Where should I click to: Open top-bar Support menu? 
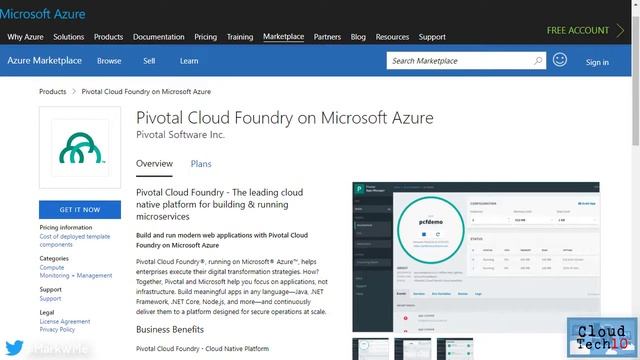tap(432, 37)
